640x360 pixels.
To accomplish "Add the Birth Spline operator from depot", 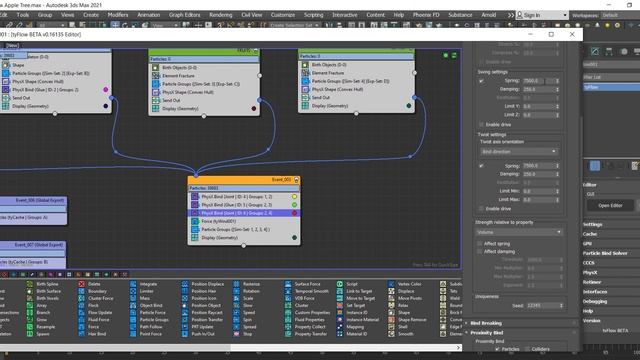I will 44,284.
